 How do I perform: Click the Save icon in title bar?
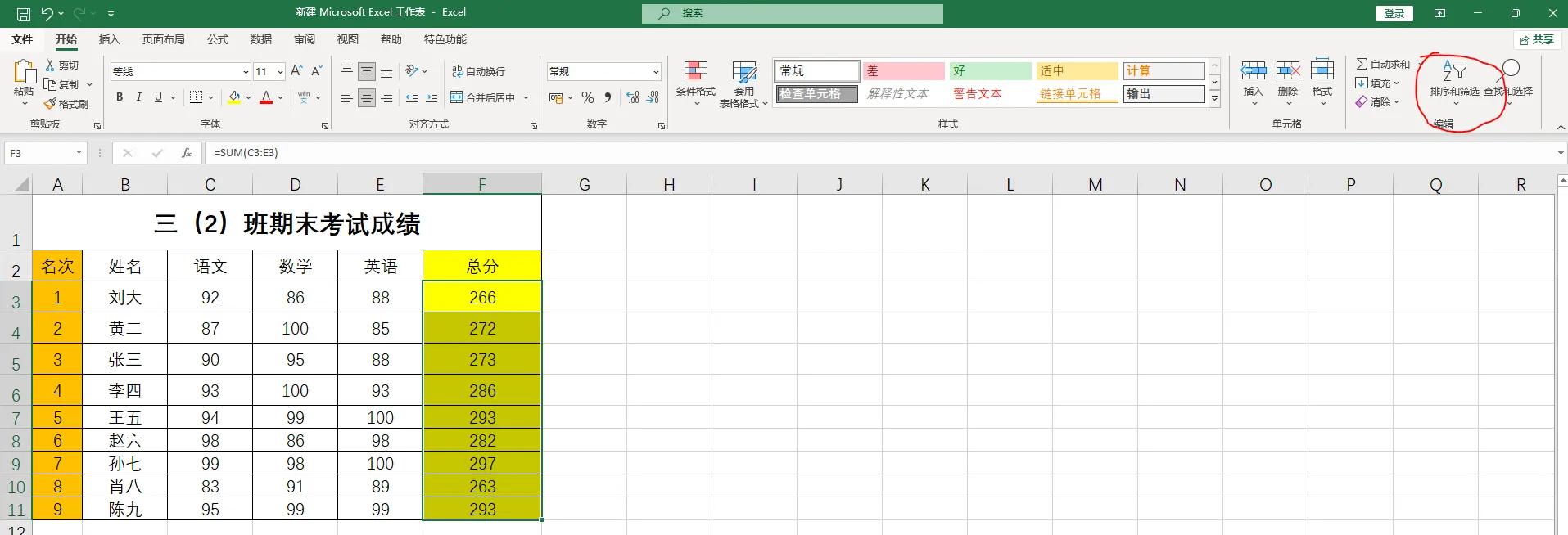pyautogui.click(x=24, y=14)
